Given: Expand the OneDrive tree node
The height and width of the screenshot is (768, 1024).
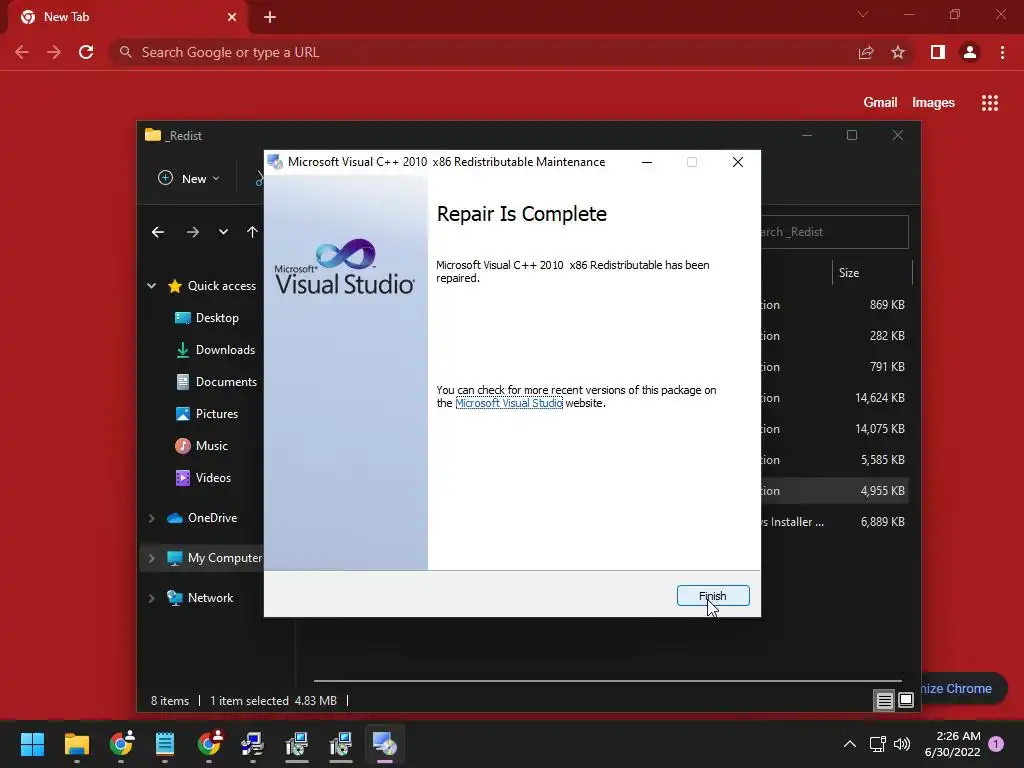Looking at the screenshot, I should (x=152, y=518).
